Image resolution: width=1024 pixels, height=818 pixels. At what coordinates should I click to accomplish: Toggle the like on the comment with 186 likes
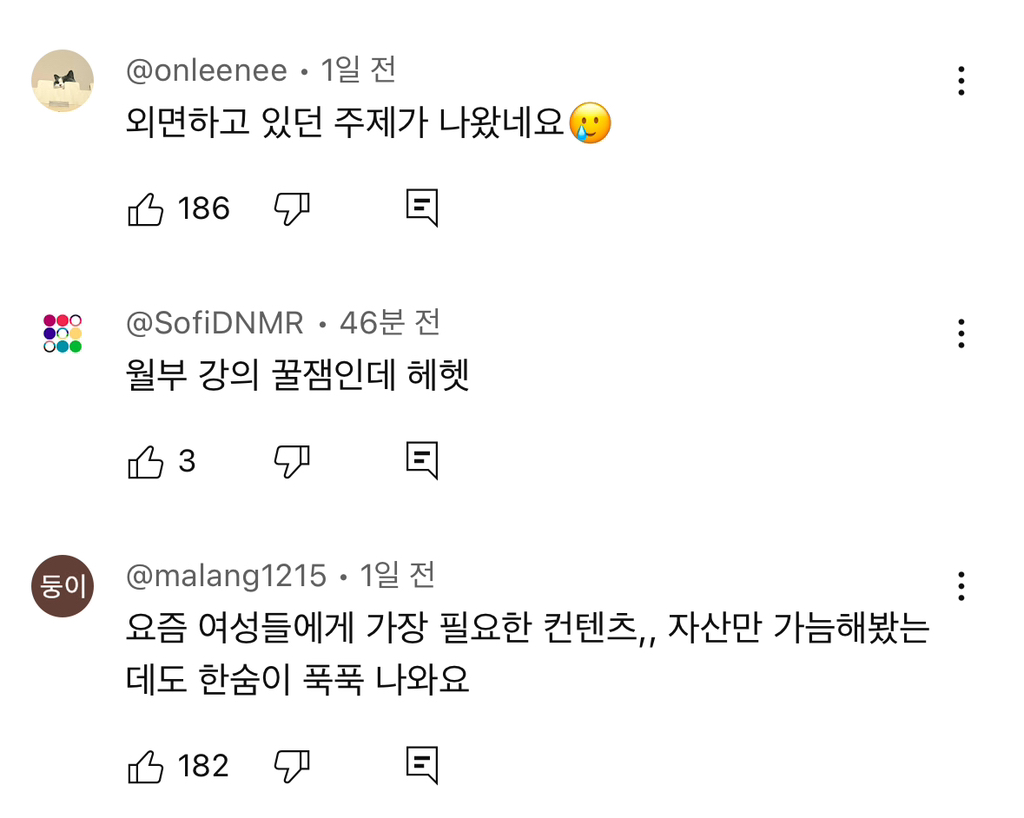(148, 207)
